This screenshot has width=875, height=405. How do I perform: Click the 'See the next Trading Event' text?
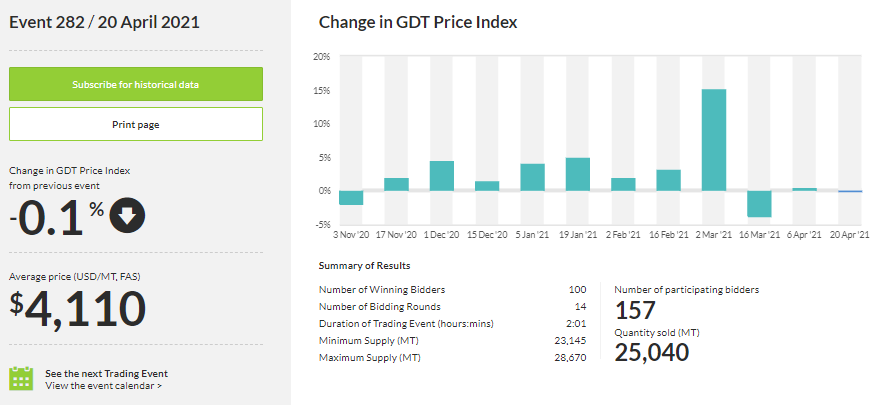coord(107,374)
